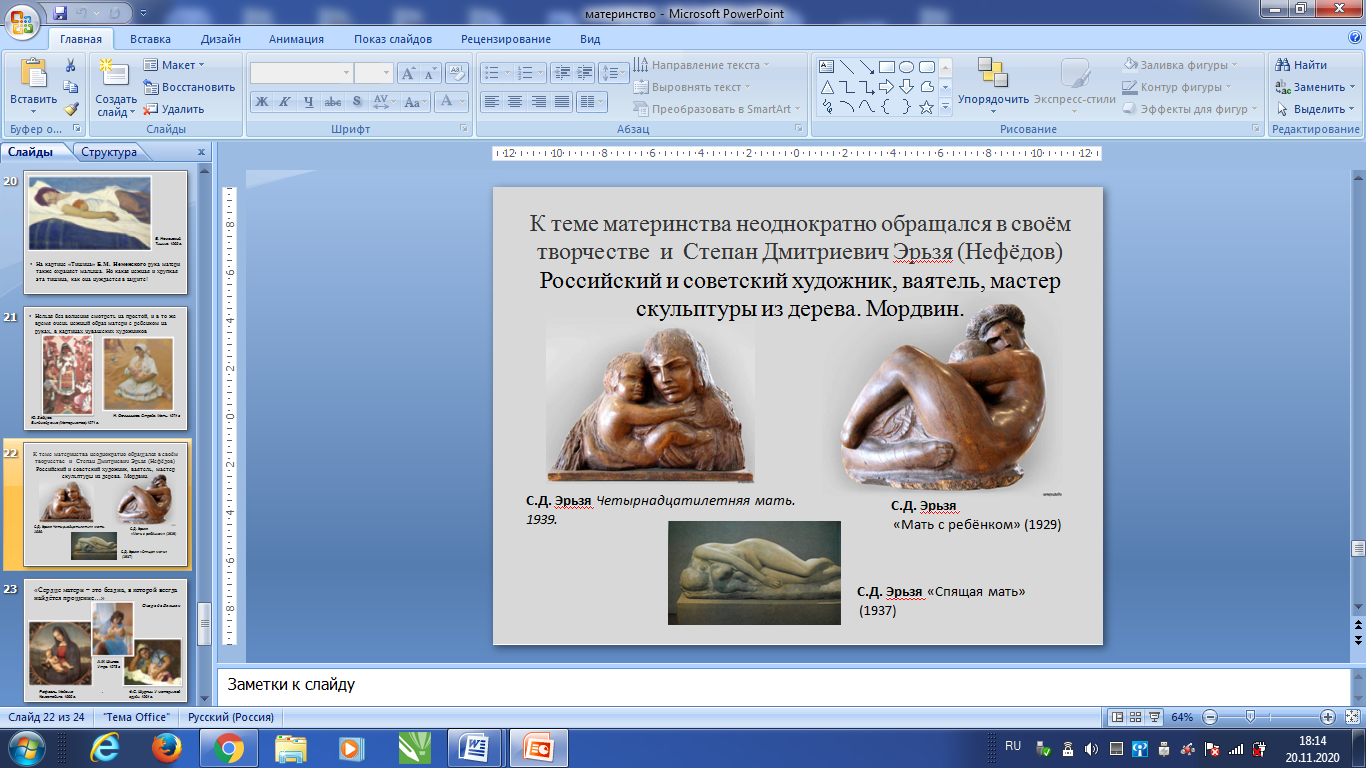Click the Format Painter brush icon
The width and height of the screenshot is (1366, 768).
click(71, 109)
